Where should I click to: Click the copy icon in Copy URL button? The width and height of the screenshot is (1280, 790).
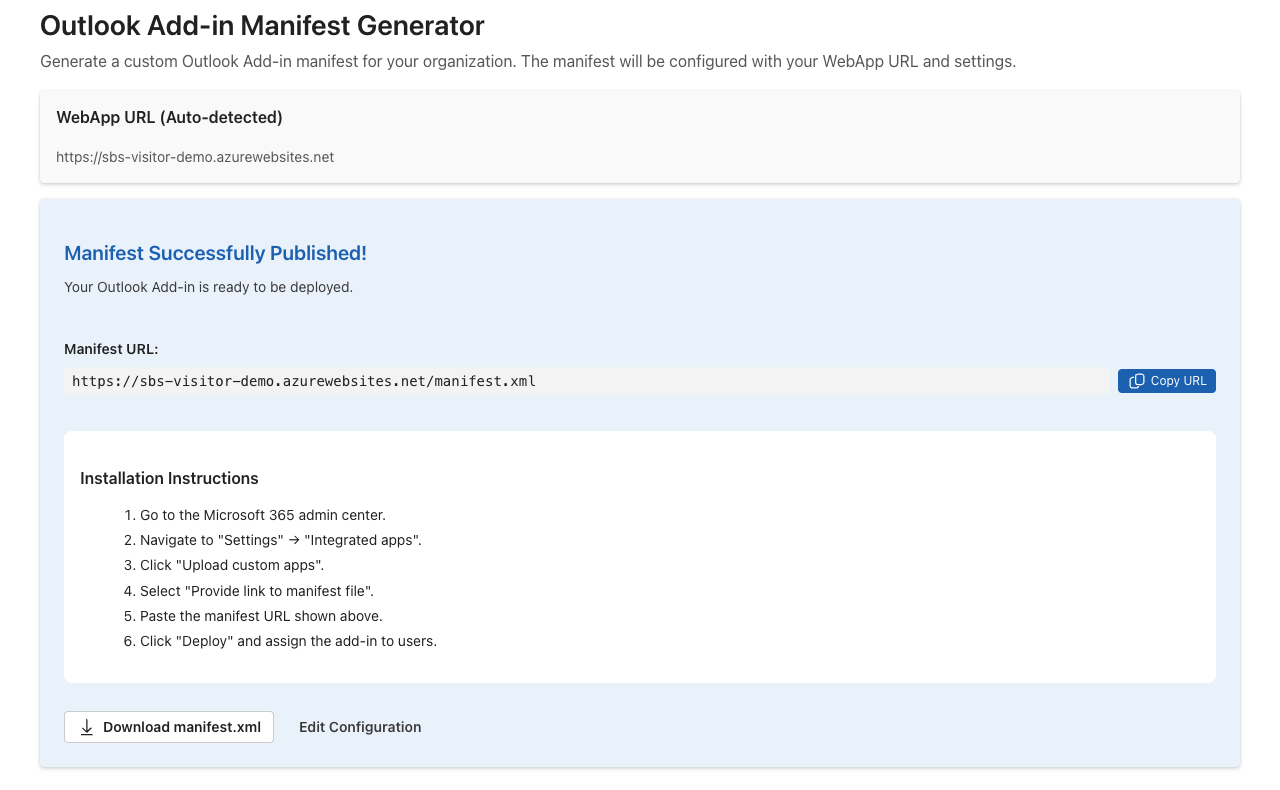point(1137,381)
